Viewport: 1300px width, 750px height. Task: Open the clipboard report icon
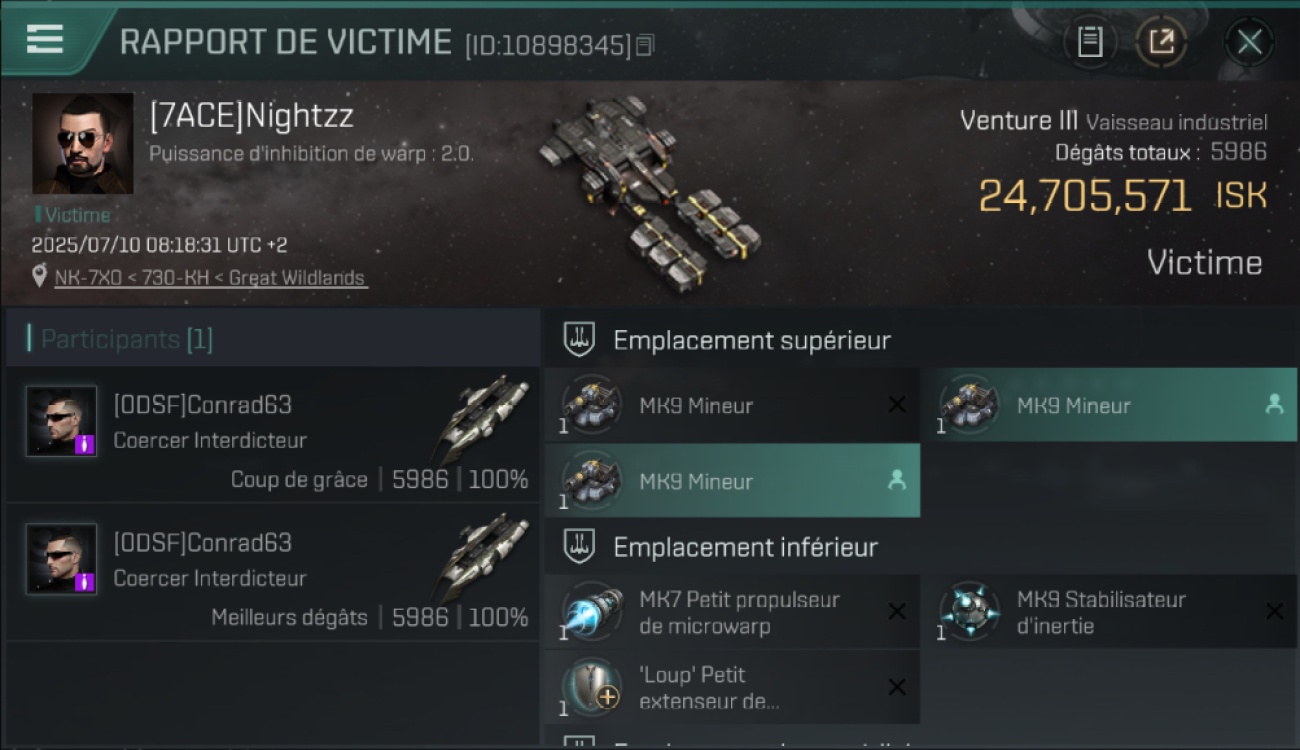(x=1090, y=42)
